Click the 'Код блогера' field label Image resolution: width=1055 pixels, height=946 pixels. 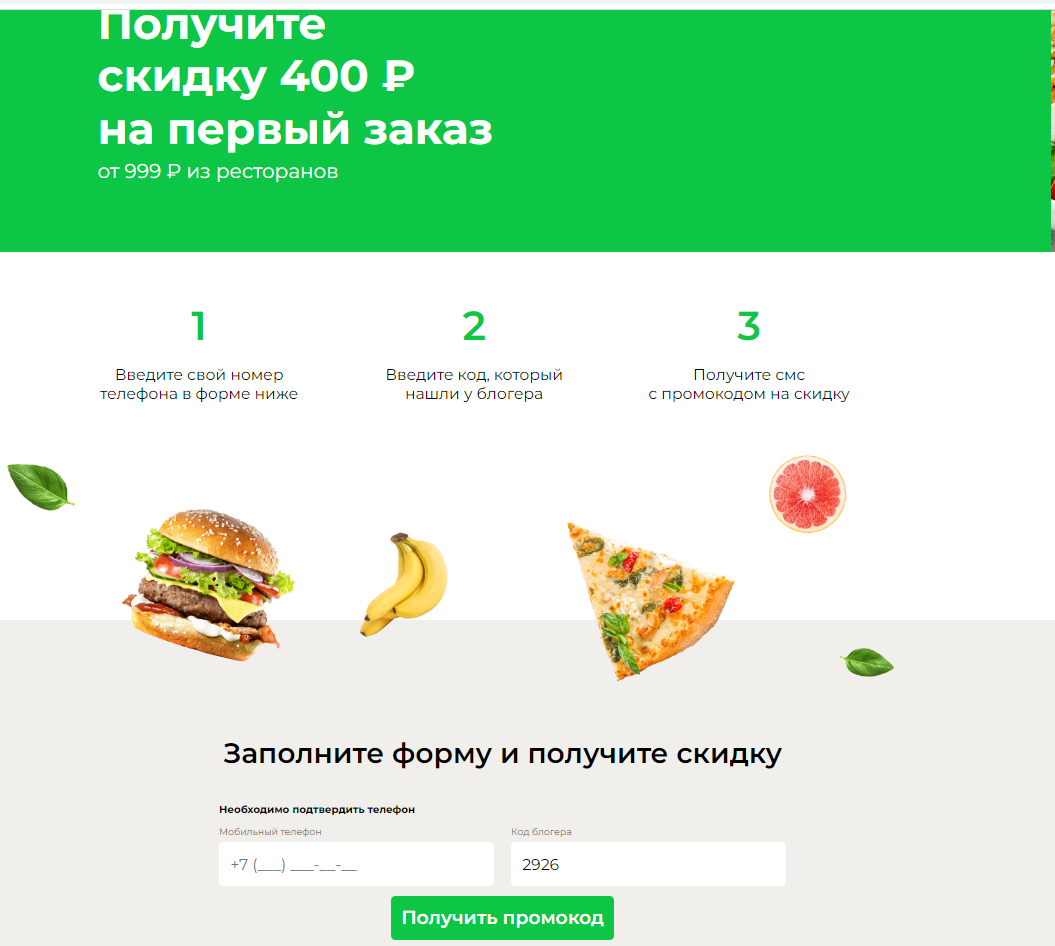pyautogui.click(x=541, y=832)
